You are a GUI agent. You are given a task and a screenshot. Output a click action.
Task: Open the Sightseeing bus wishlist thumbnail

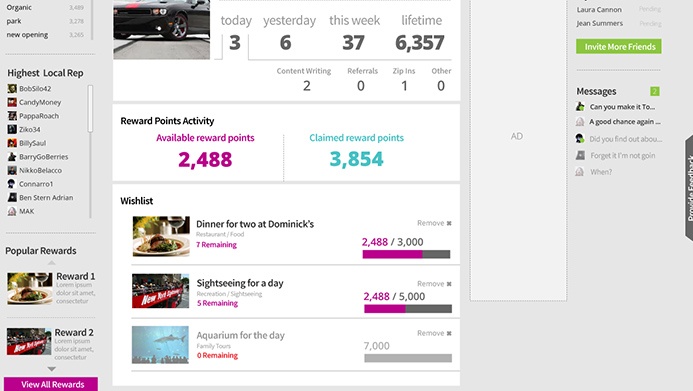pos(160,291)
